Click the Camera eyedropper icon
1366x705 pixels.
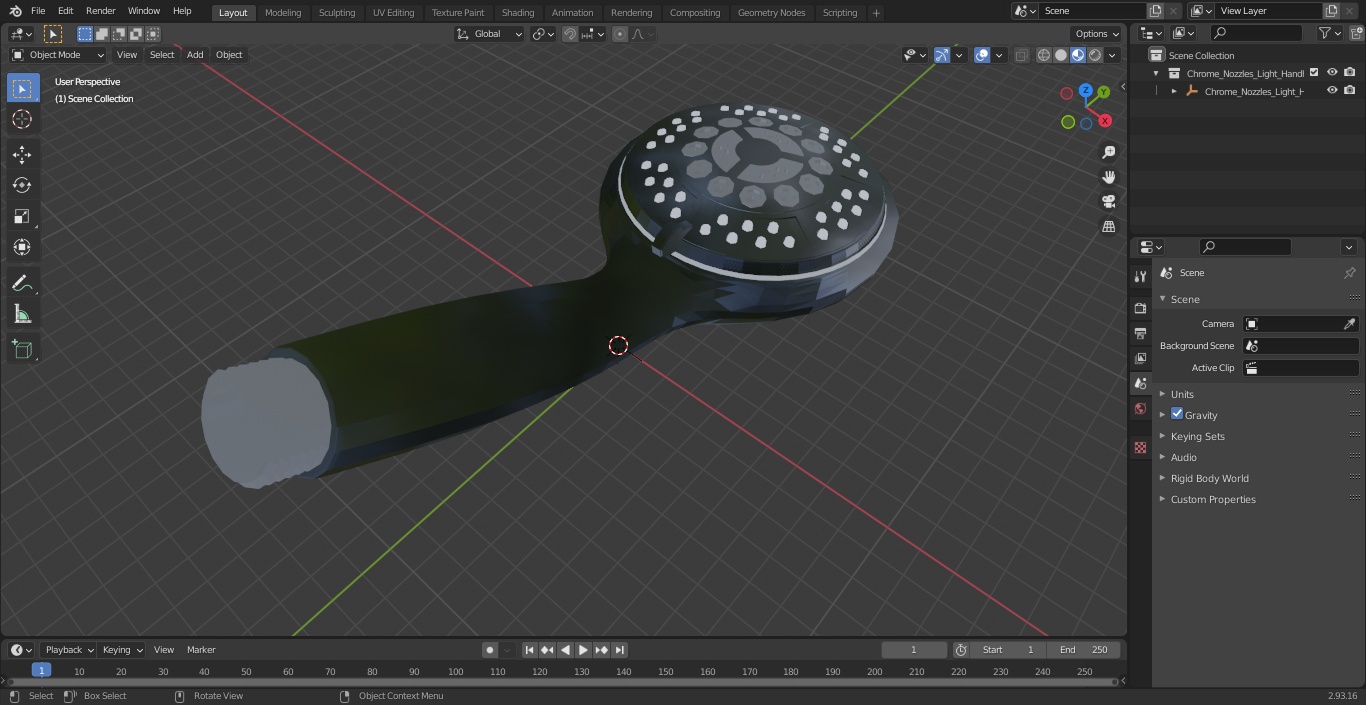pyautogui.click(x=1349, y=324)
